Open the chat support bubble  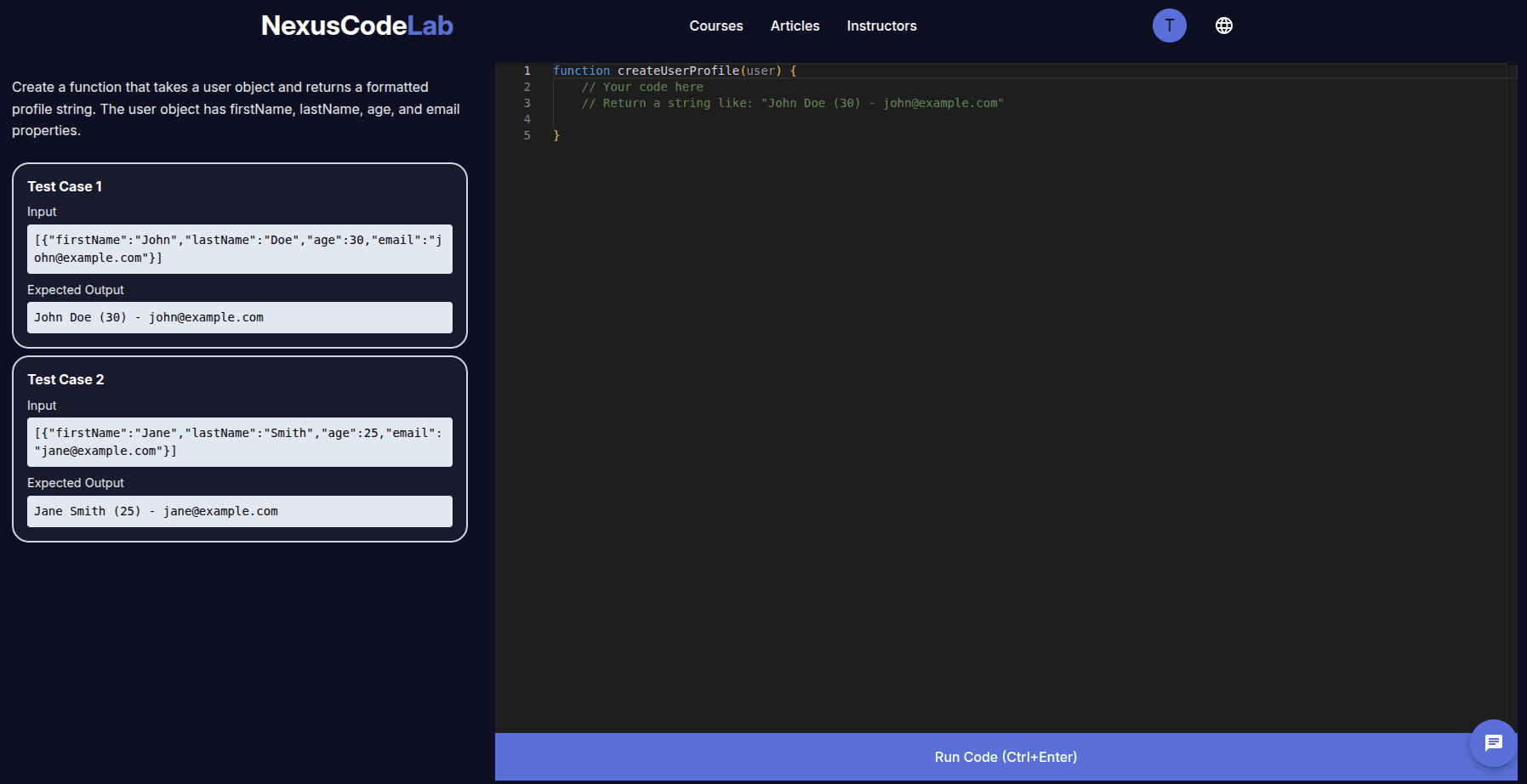1493,743
